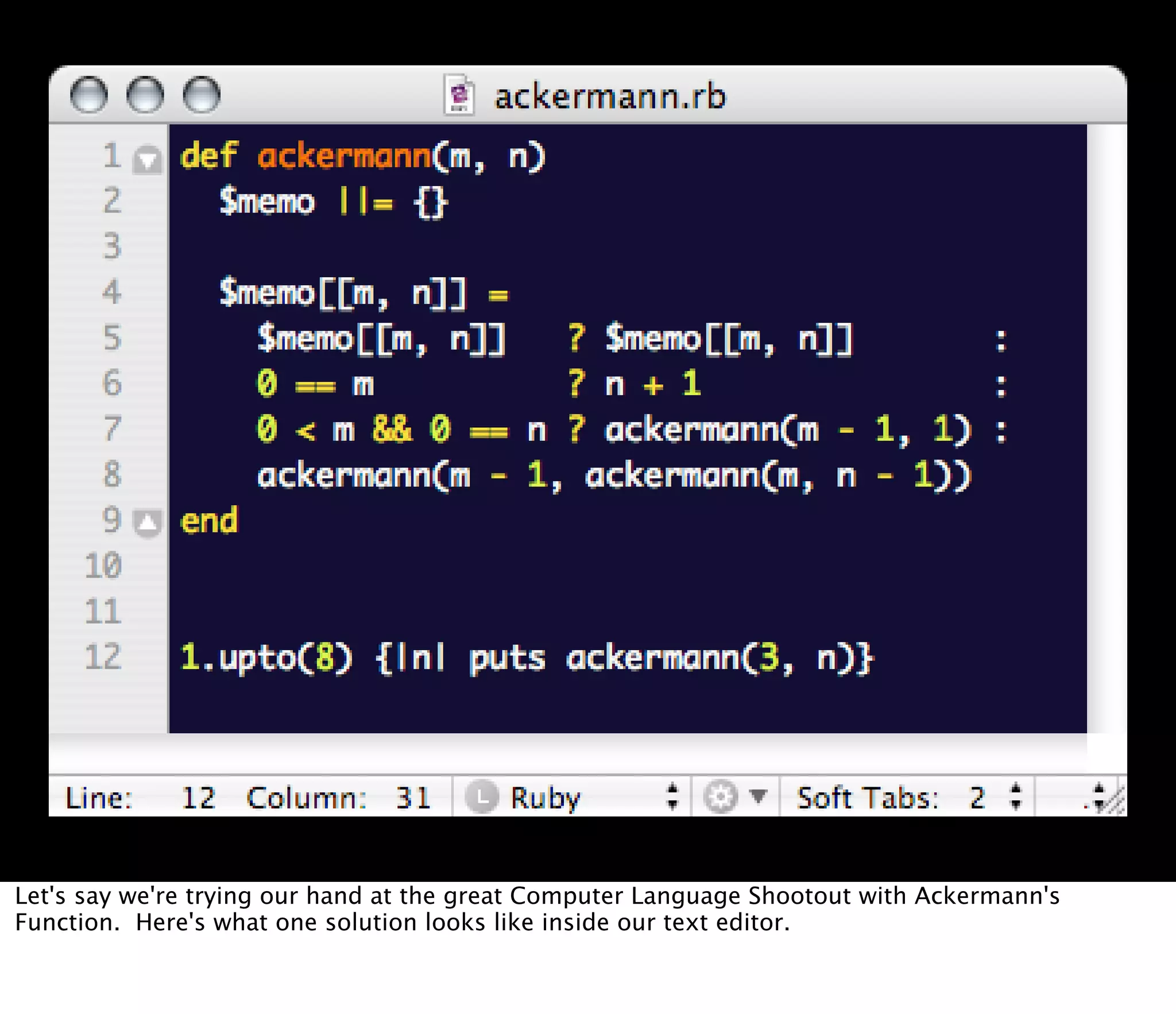Click line number 4 in gutter
1176x1014 pixels.
[113, 292]
